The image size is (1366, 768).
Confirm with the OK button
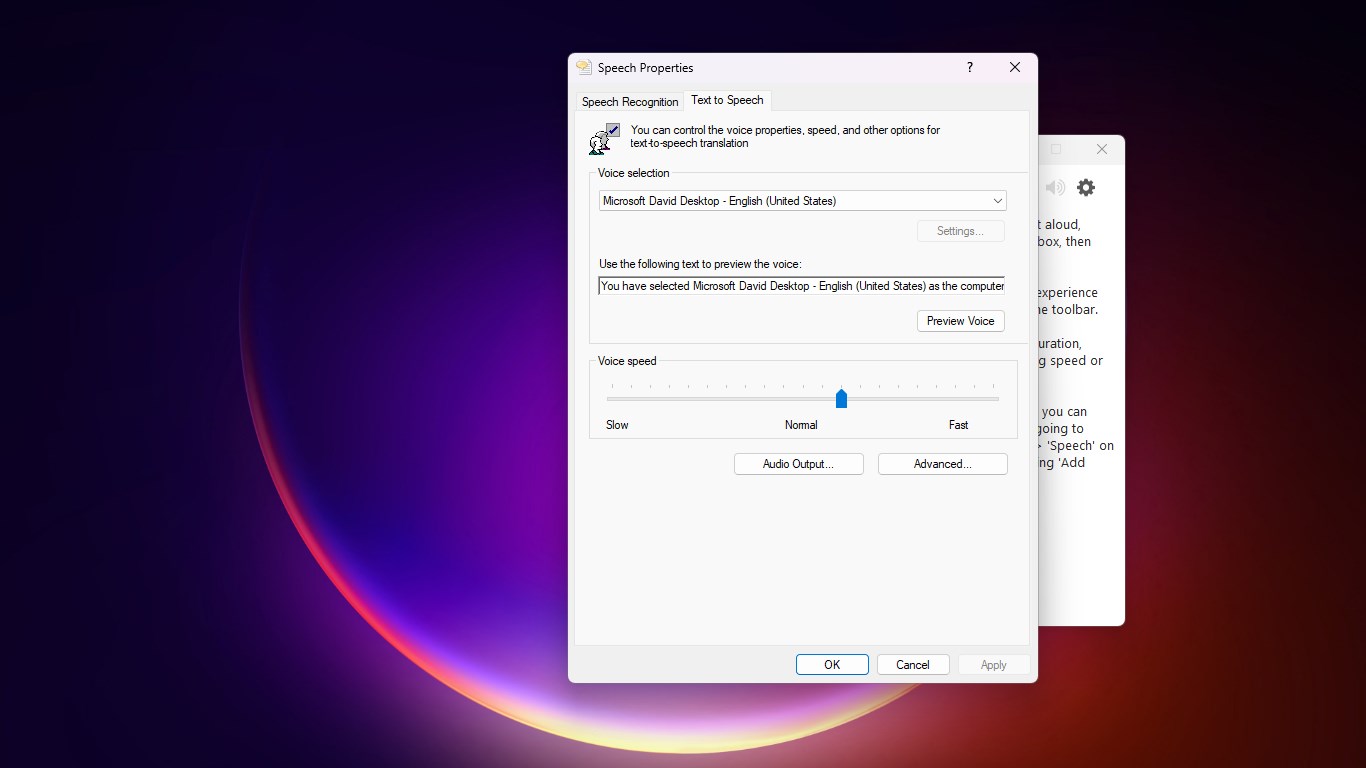pyautogui.click(x=832, y=665)
